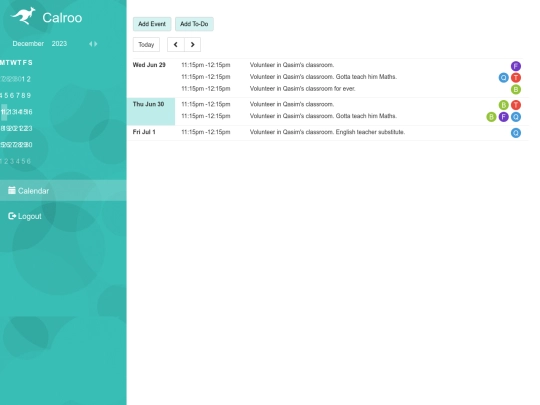This screenshot has width=540, height=405.
Task: Click purple F avatar on Thu Jun 30 Maths event
Action: click(503, 117)
